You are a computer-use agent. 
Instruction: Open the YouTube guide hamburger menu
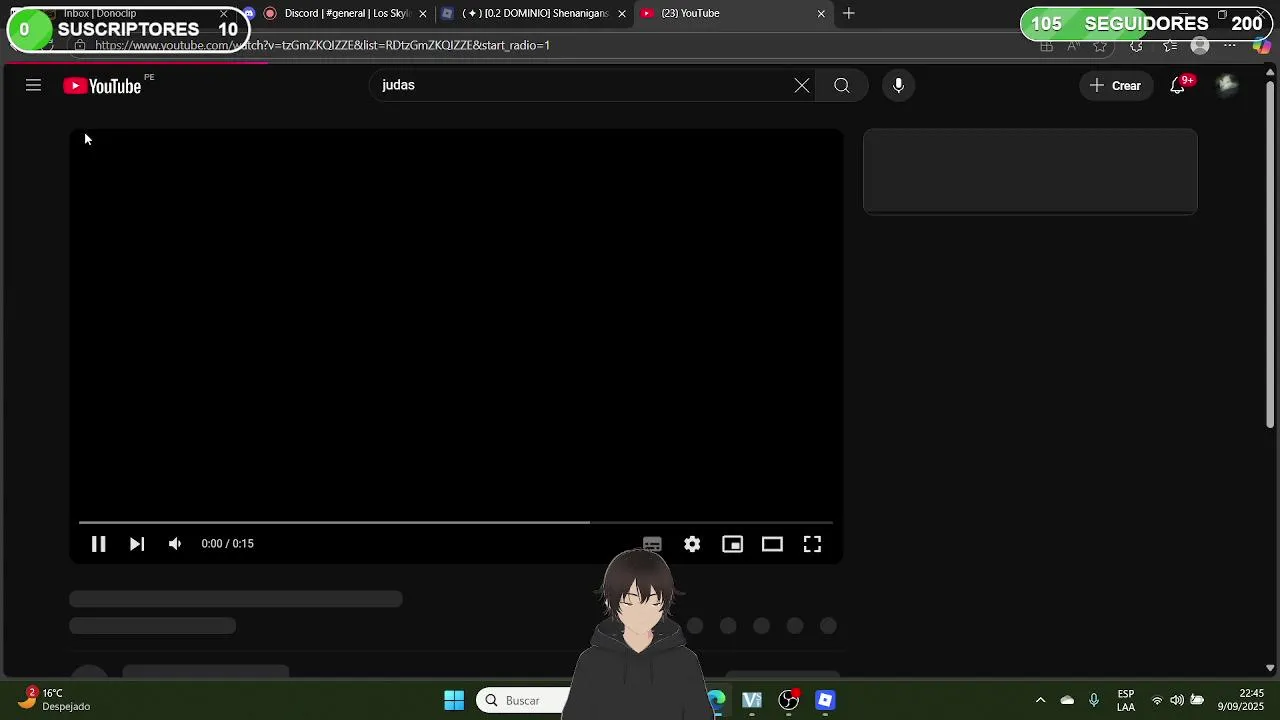(33, 85)
